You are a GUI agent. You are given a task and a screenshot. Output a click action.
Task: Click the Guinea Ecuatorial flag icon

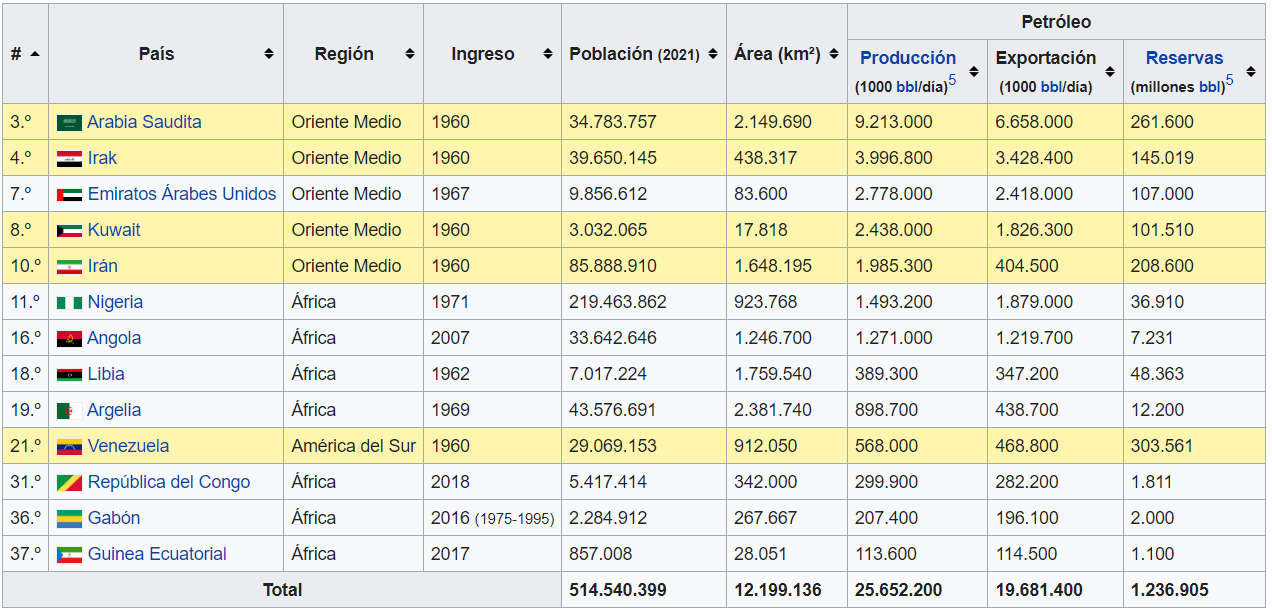click(x=70, y=553)
